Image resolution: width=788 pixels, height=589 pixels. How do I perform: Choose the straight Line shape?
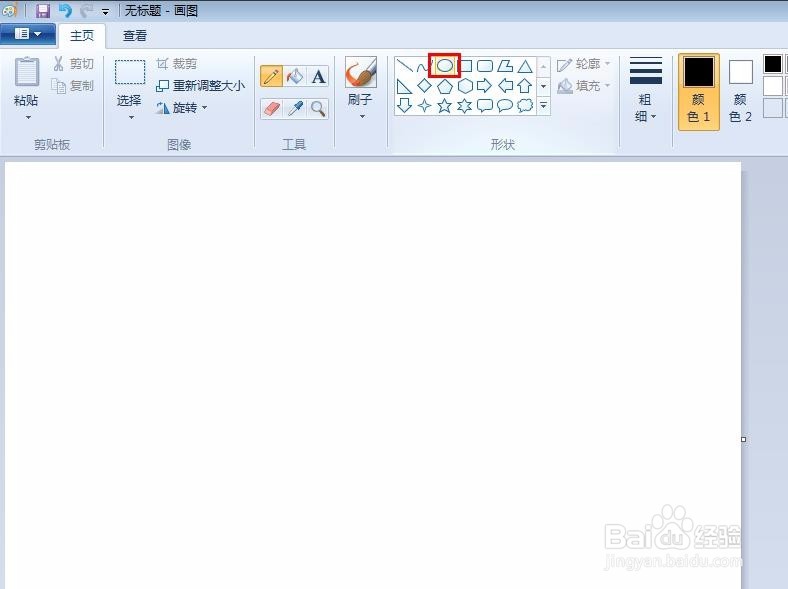(405, 66)
